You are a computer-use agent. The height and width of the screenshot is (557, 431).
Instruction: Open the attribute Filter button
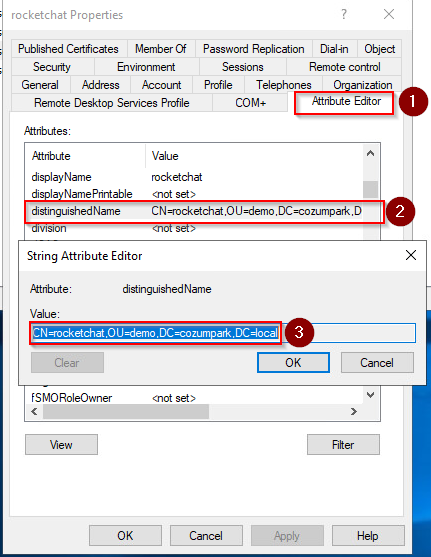click(x=343, y=445)
